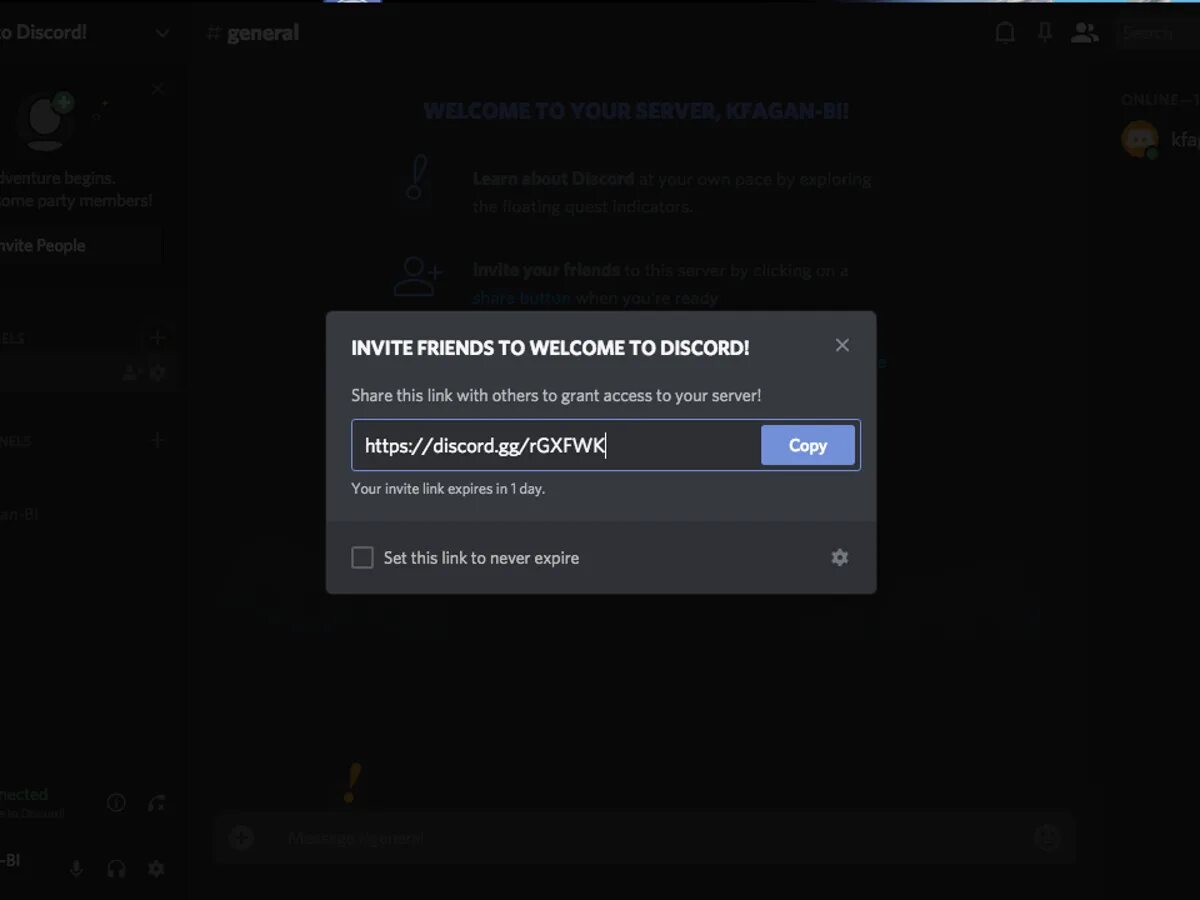This screenshot has width=1200, height=900.
Task: Add a text channel with plus icon
Action: click(156, 338)
